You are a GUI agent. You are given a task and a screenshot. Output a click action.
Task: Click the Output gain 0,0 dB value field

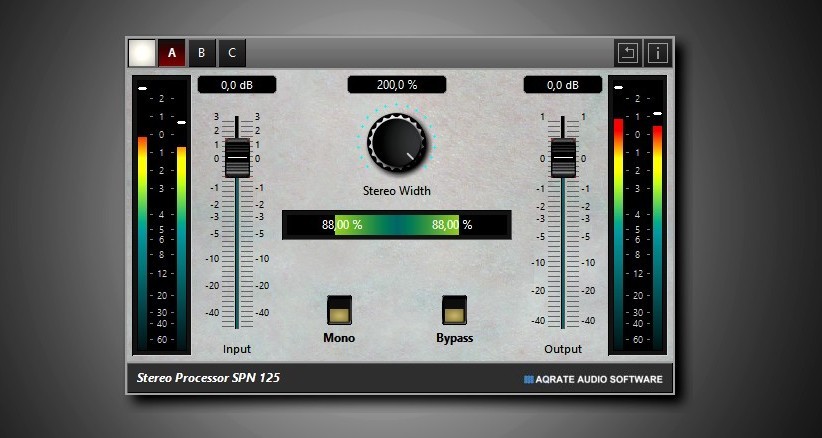[563, 85]
